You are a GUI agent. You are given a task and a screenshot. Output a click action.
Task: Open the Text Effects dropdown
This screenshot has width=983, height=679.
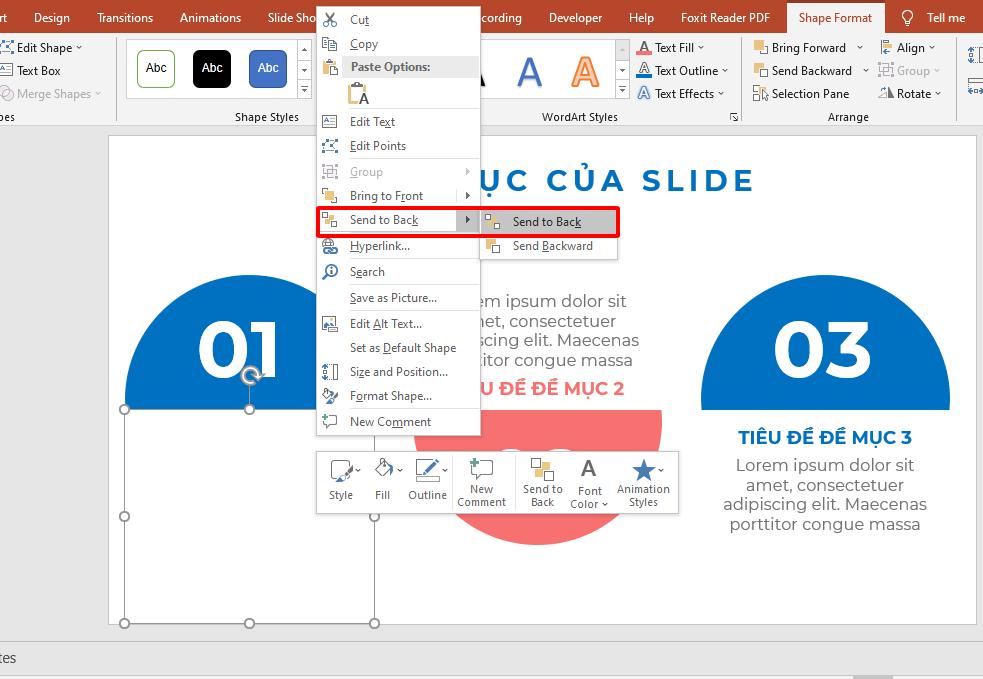coord(682,93)
